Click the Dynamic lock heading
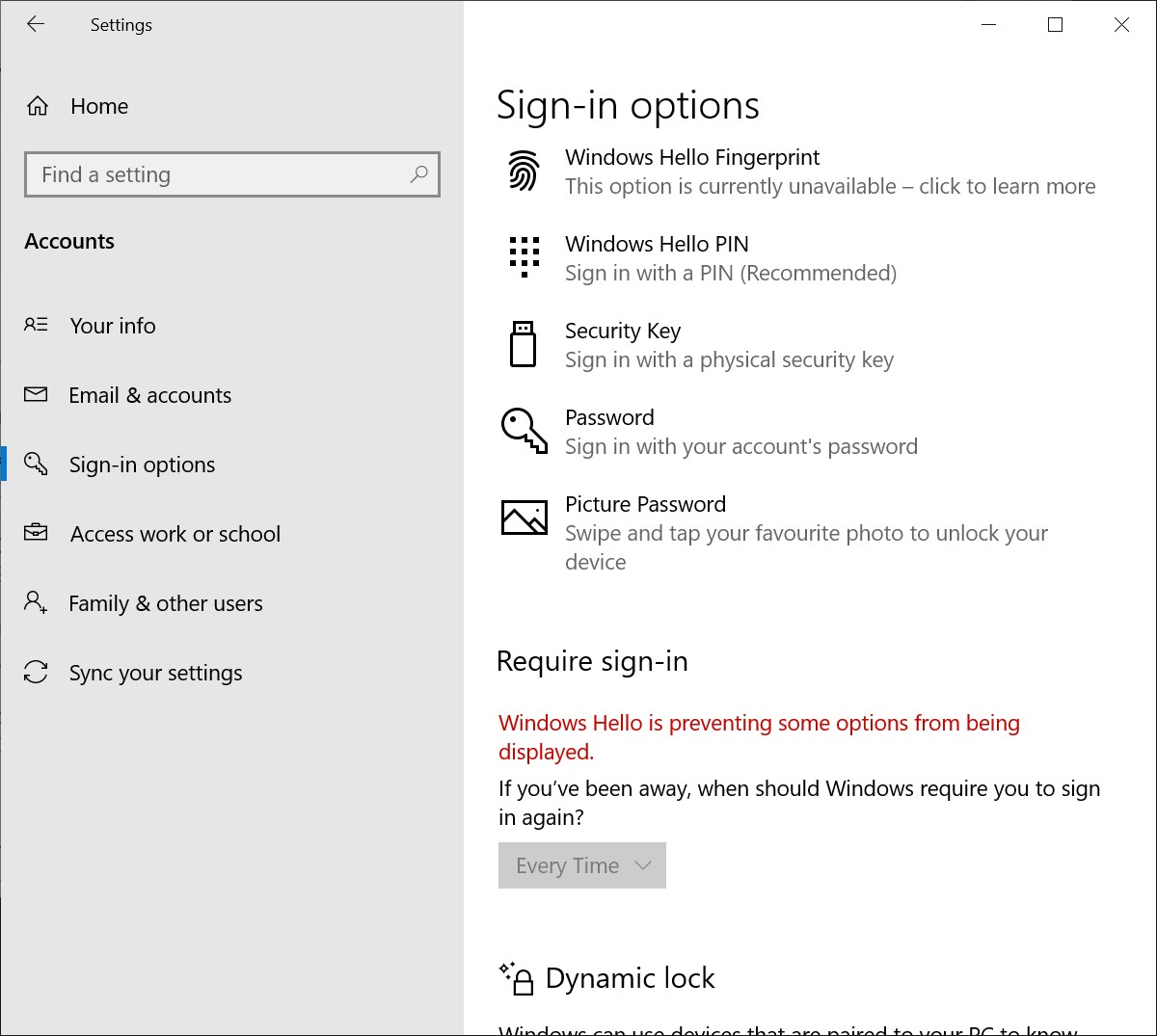The image size is (1157, 1036). point(631,978)
